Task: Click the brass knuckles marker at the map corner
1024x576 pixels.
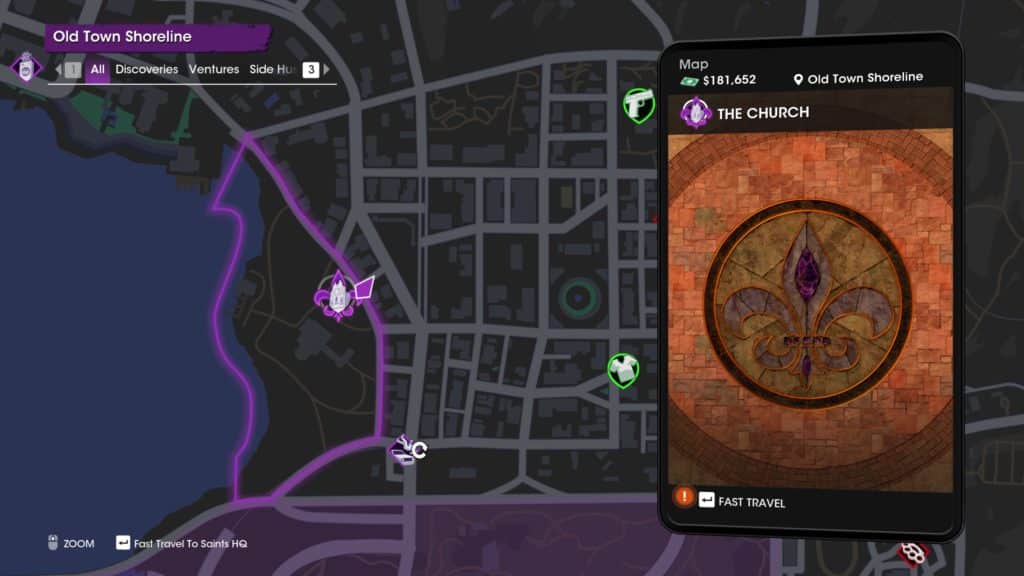Action: 913,554
